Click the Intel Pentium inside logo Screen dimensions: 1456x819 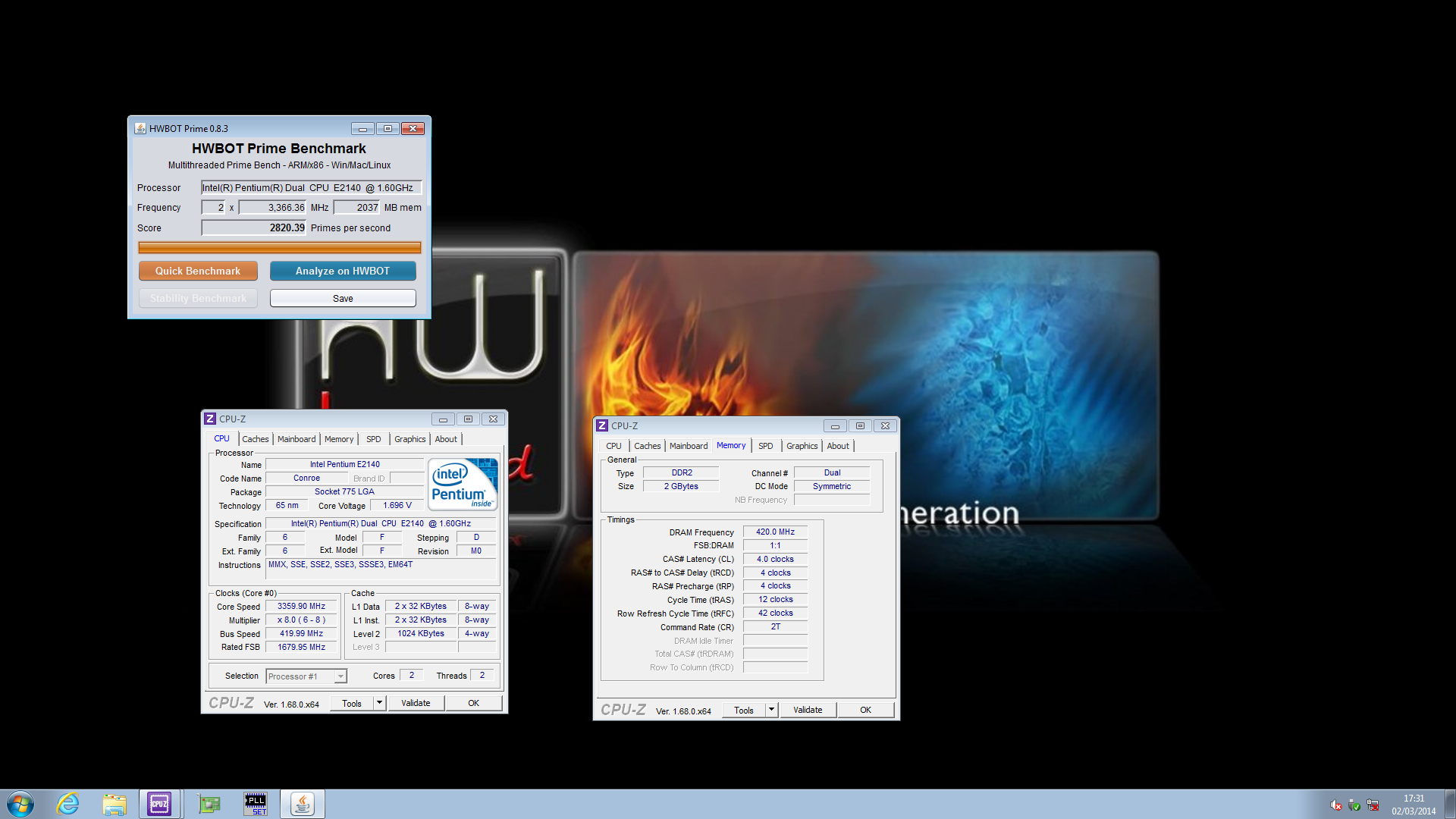tap(463, 484)
